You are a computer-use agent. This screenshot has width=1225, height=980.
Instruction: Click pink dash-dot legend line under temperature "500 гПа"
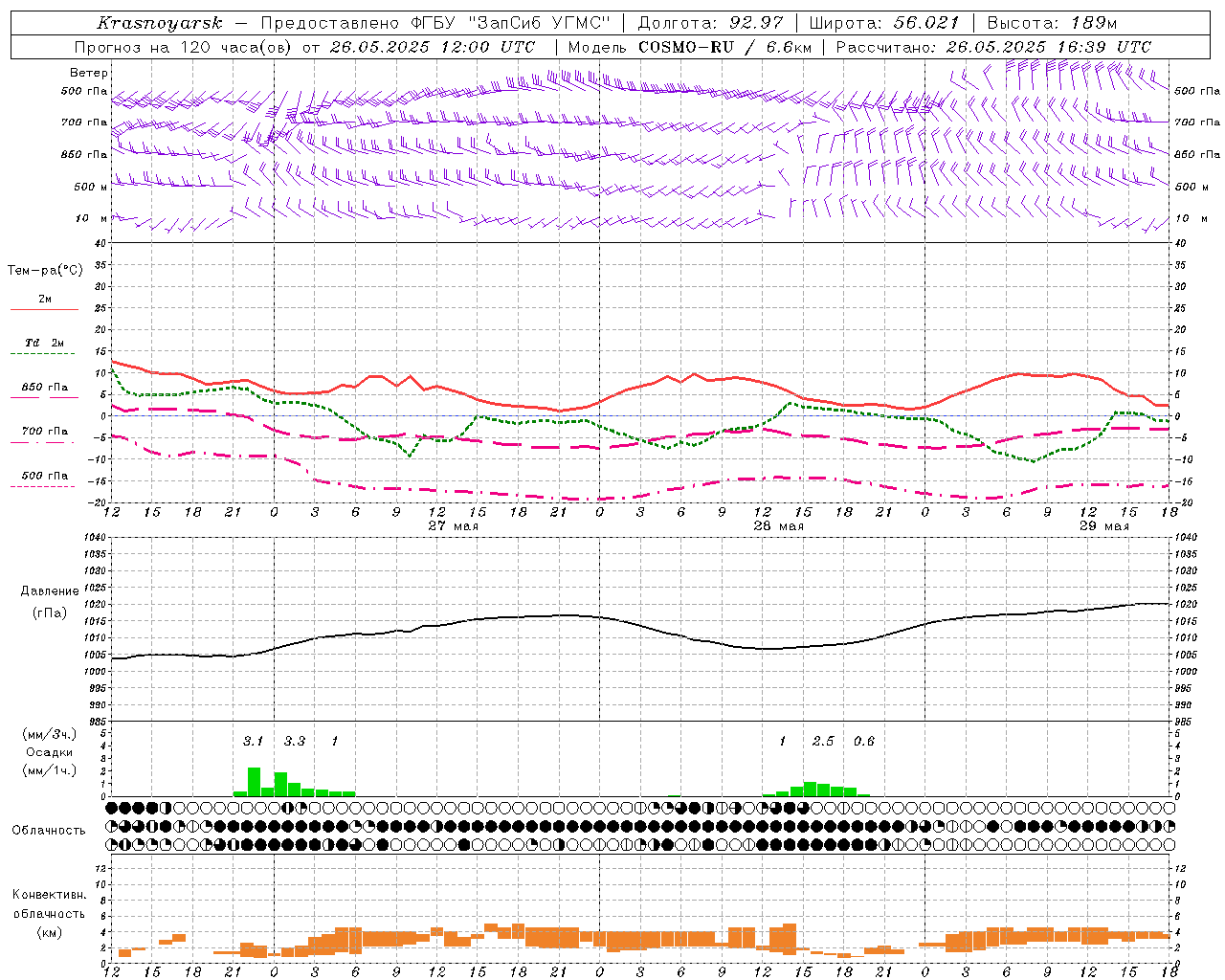pos(42,486)
